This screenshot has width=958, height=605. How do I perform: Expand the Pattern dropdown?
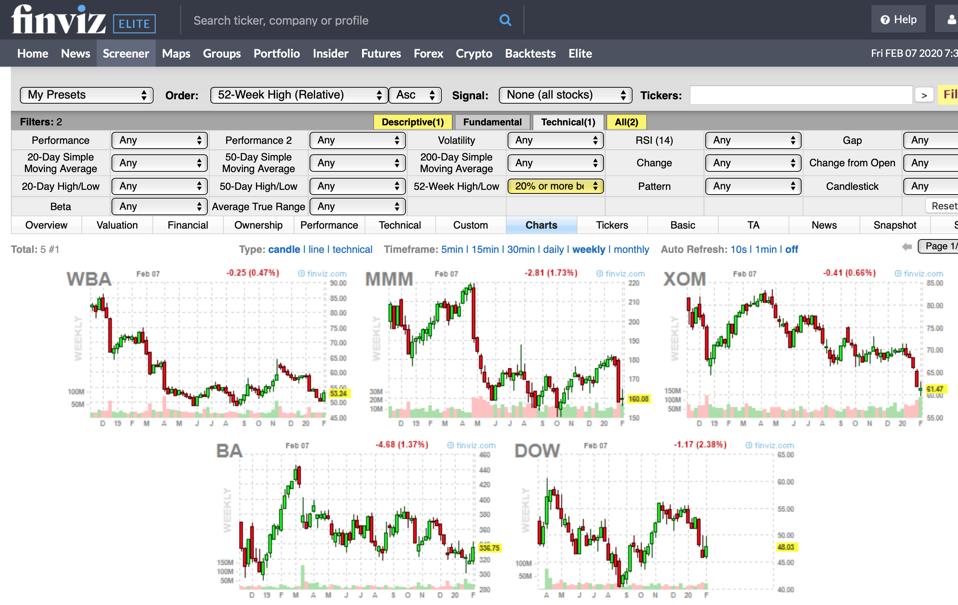[752, 186]
